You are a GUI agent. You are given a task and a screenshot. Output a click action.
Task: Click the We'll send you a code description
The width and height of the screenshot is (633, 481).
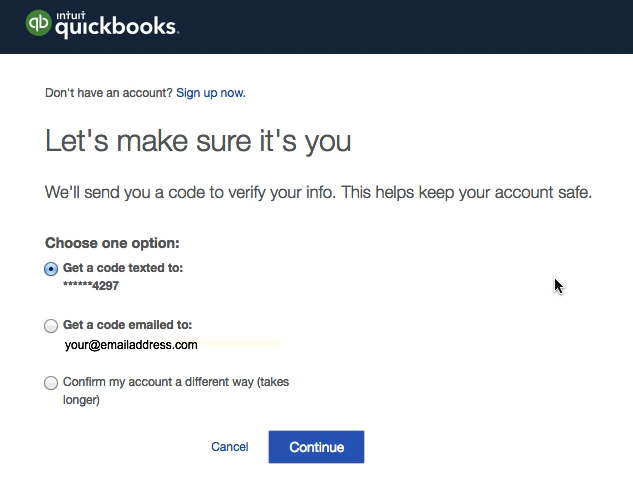(x=318, y=192)
